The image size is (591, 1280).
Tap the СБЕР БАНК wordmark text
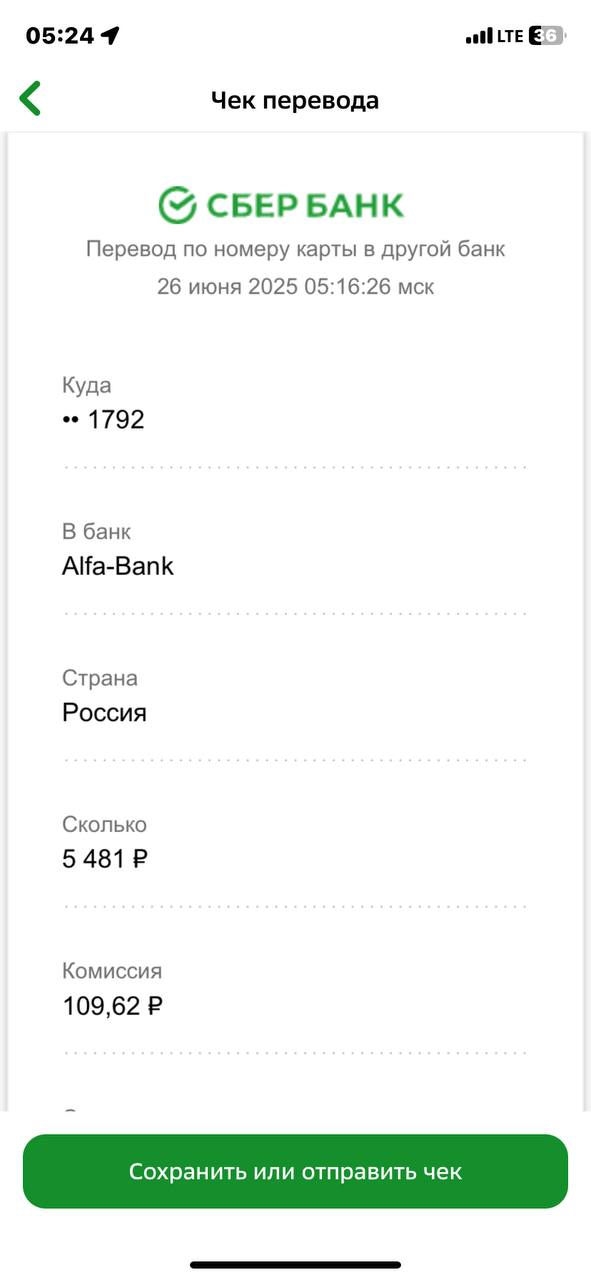point(305,205)
